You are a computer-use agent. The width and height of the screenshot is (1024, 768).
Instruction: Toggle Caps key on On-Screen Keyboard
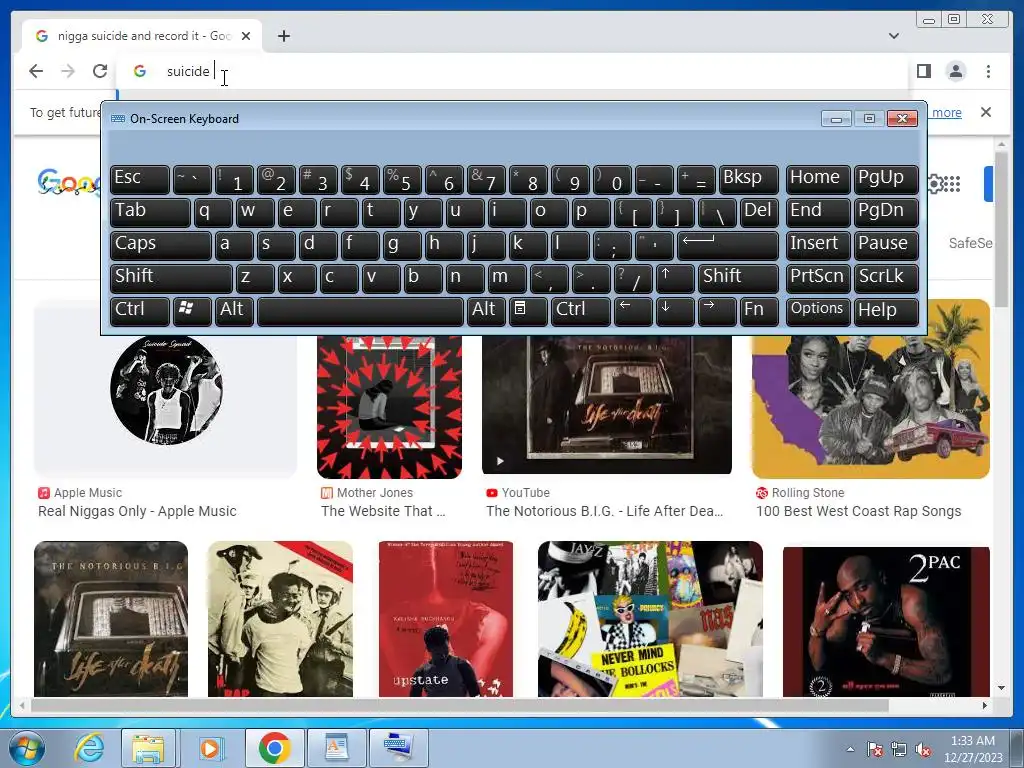tap(161, 245)
